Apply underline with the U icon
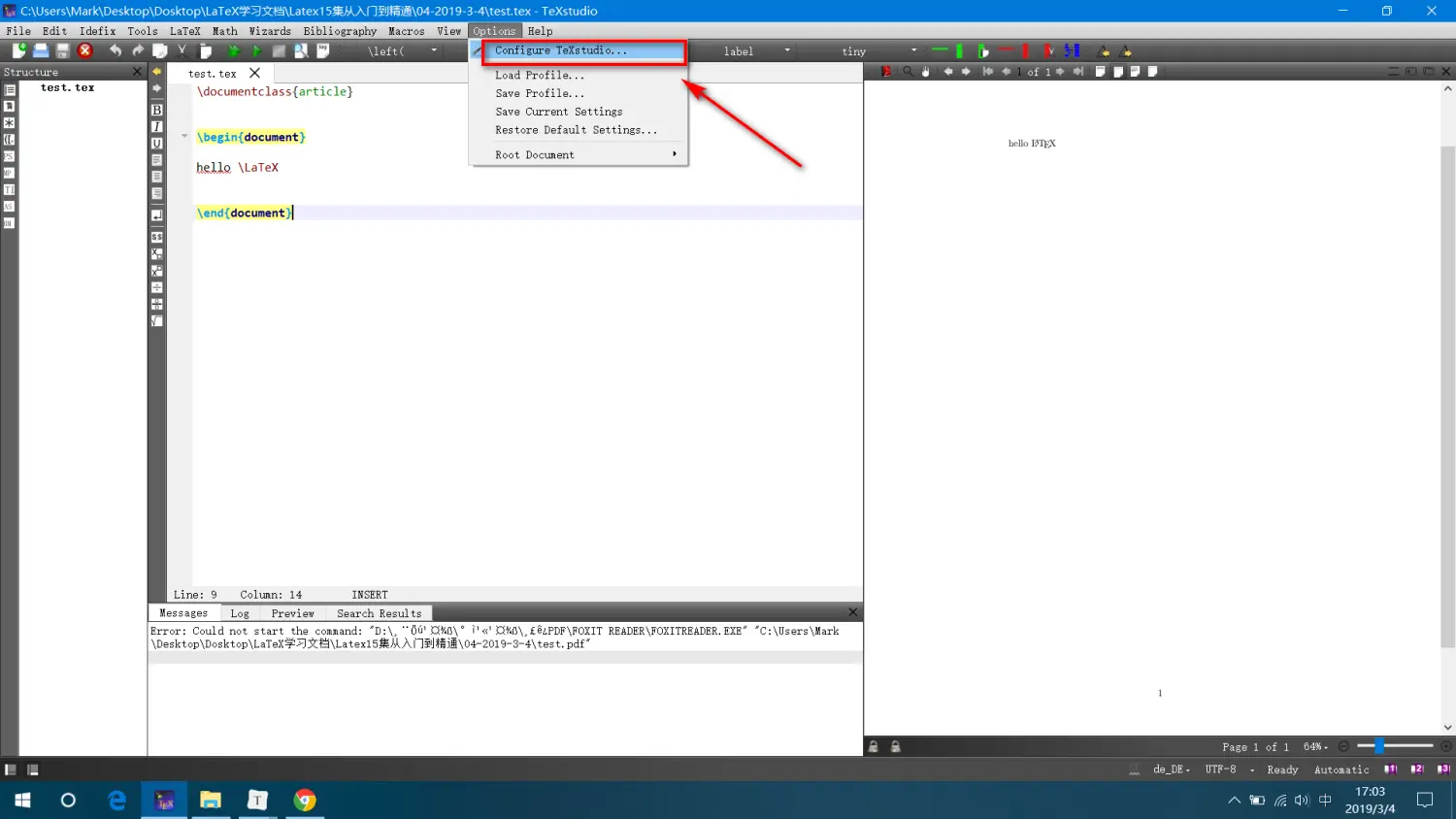Image resolution: width=1456 pixels, height=819 pixels. pyautogui.click(x=156, y=143)
